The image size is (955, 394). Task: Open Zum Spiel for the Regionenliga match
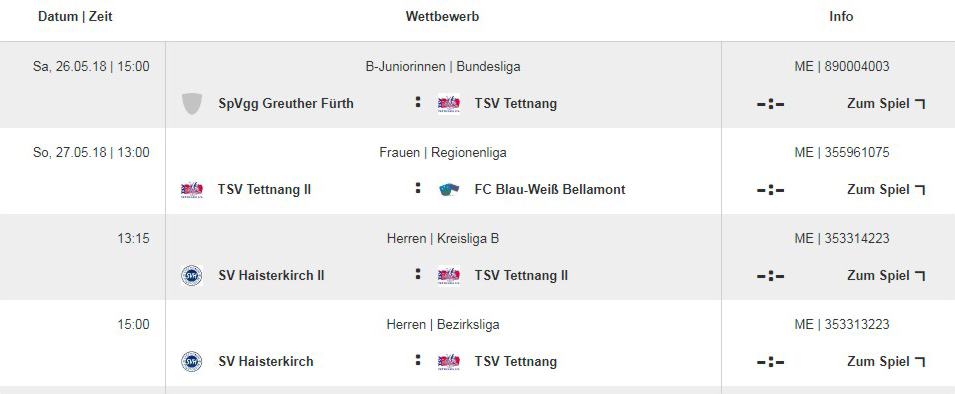(x=886, y=189)
